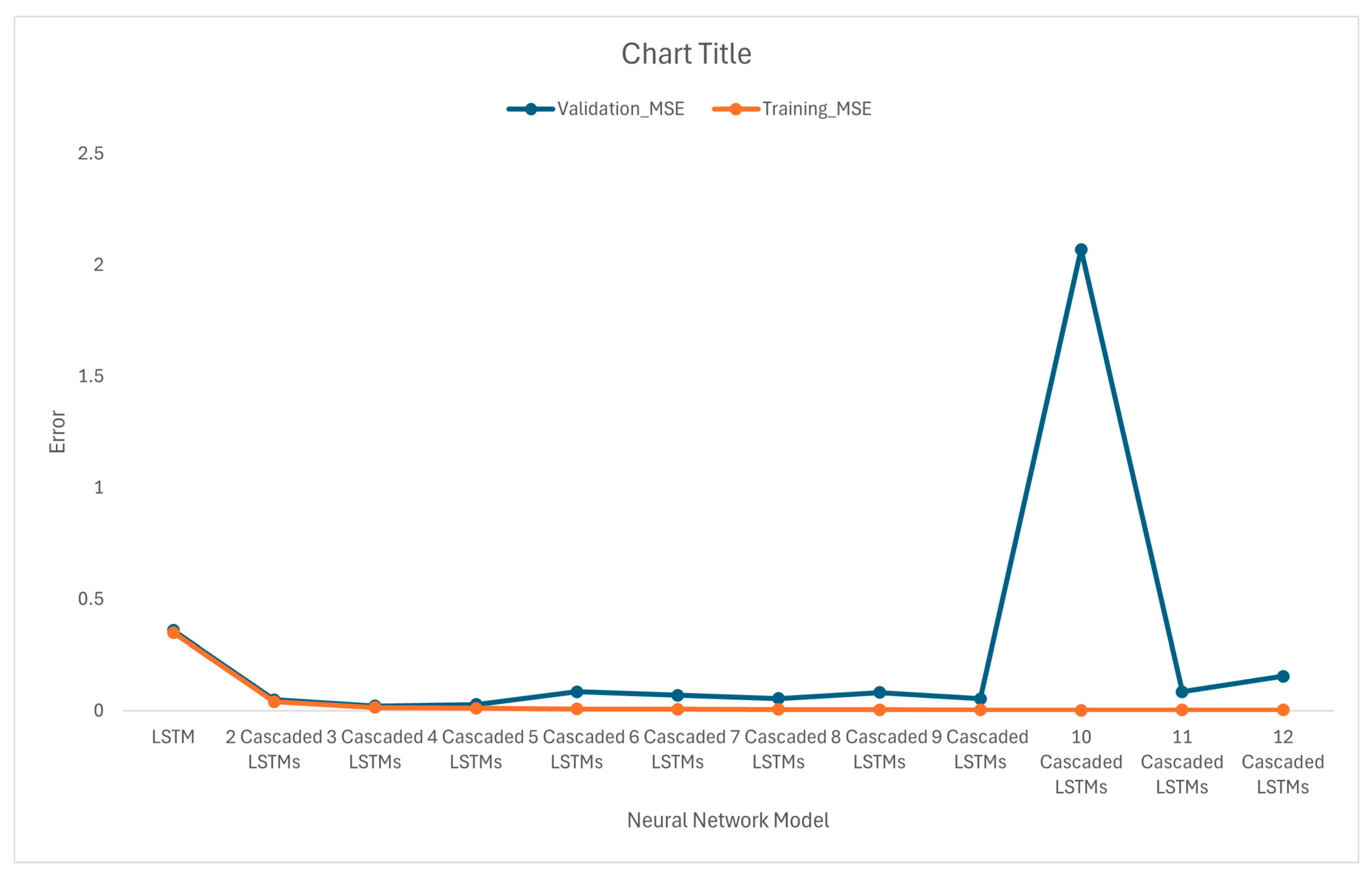The height and width of the screenshot is (880, 1372).
Task: Click the Validation_MSE peak point at 10 Cascaded LSTMs
Action: (x=1081, y=250)
